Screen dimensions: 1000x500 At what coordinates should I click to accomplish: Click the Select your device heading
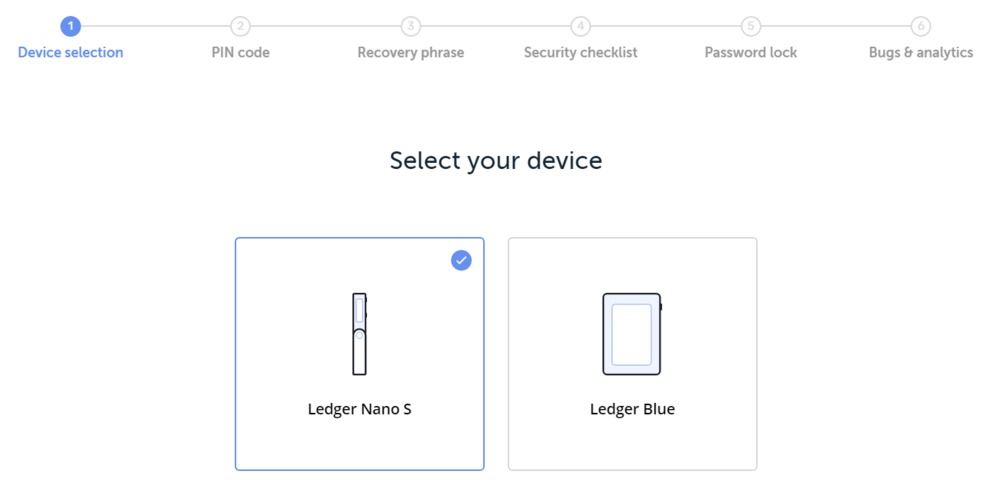pyautogui.click(x=496, y=161)
